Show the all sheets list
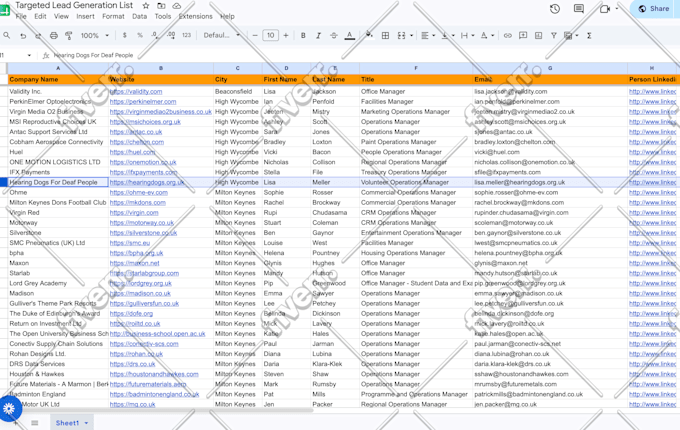This screenshot has width=680, height=430. click(x=35, y=423)
